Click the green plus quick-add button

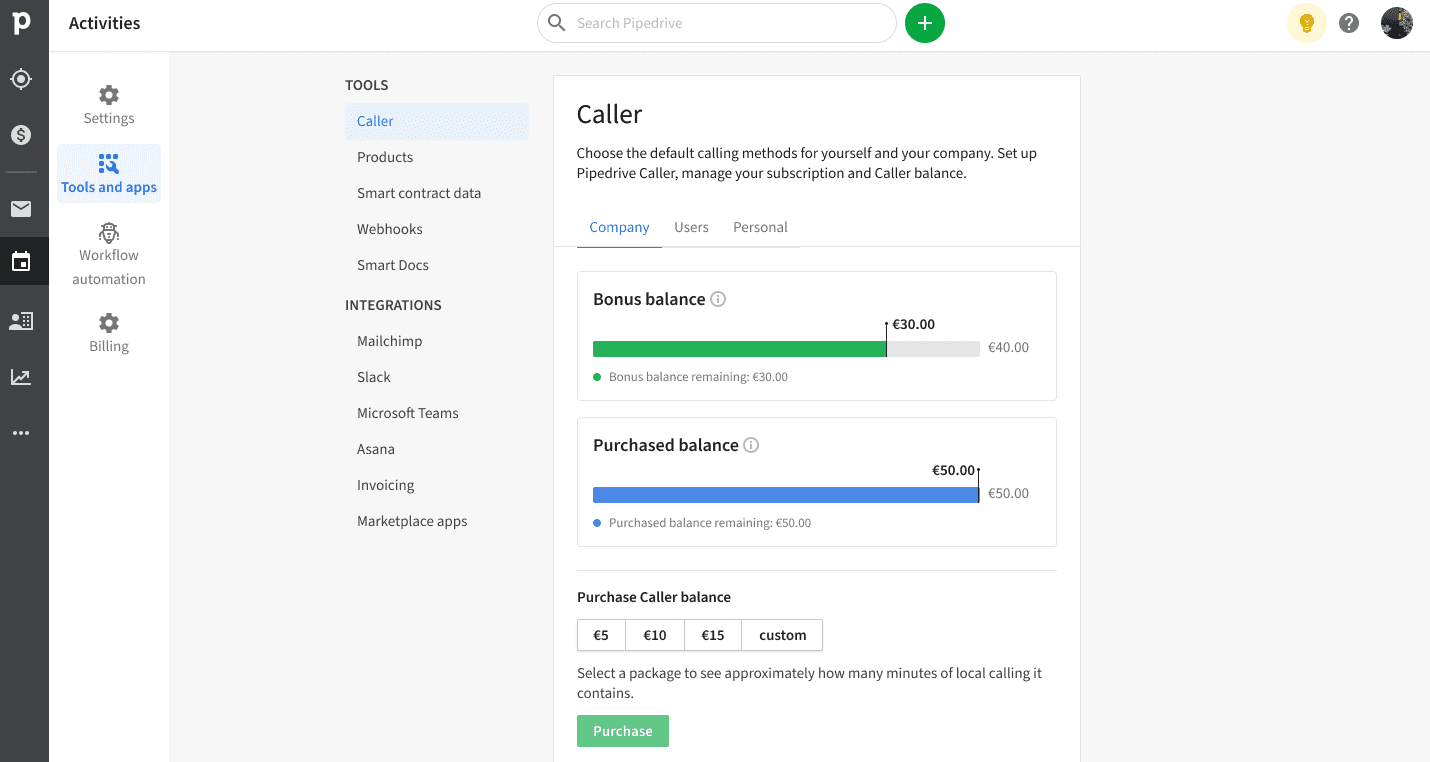[x=925, y=23]
